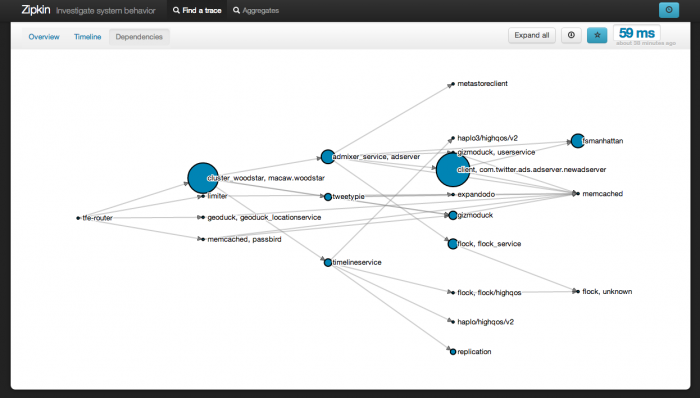Select the timelineservice node circle
This screenshot has width=700, height=398.
click(328, 262)
